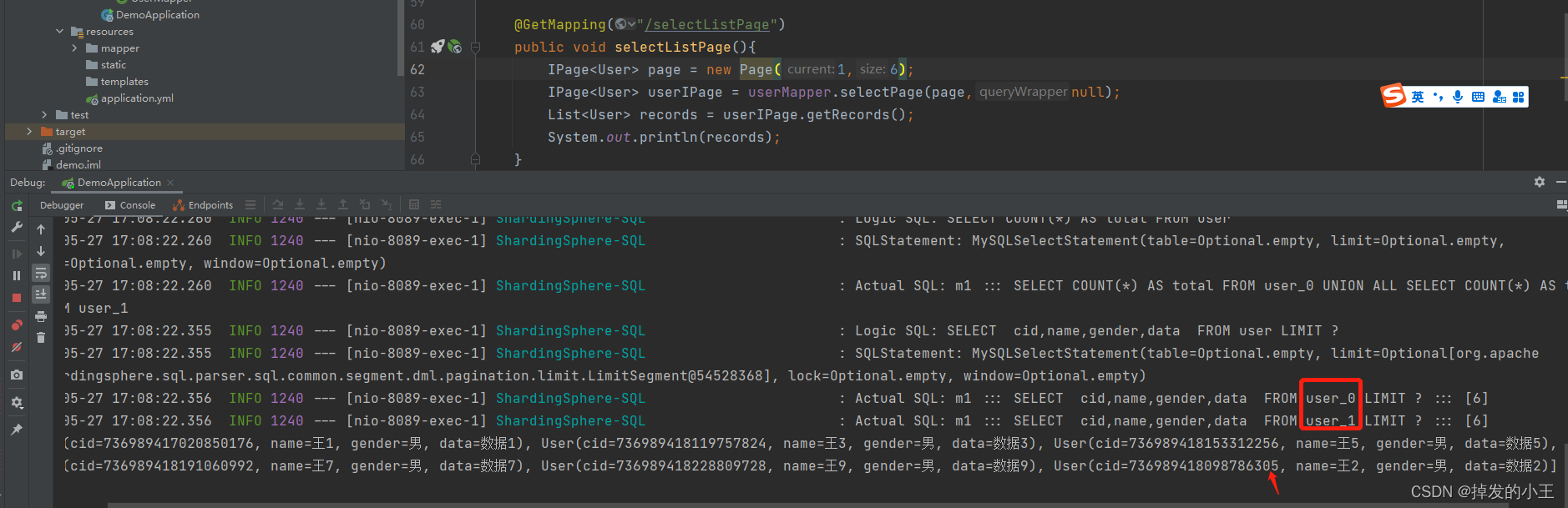Click the Sogou input method microphone icon
Image resolution: width=1568 pixels, height=508 pixels.
coord(1457,97)
